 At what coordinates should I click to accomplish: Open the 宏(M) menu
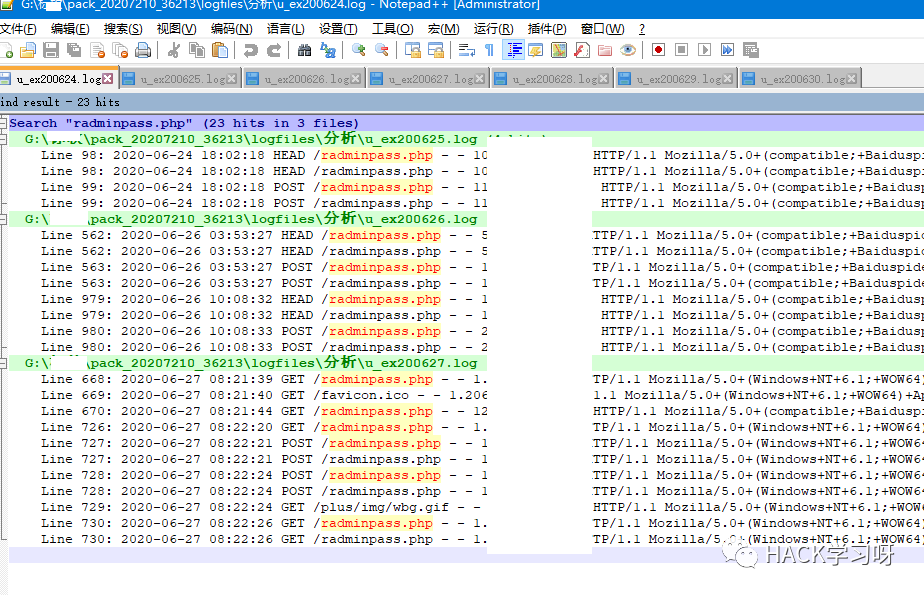click(444, 29)
